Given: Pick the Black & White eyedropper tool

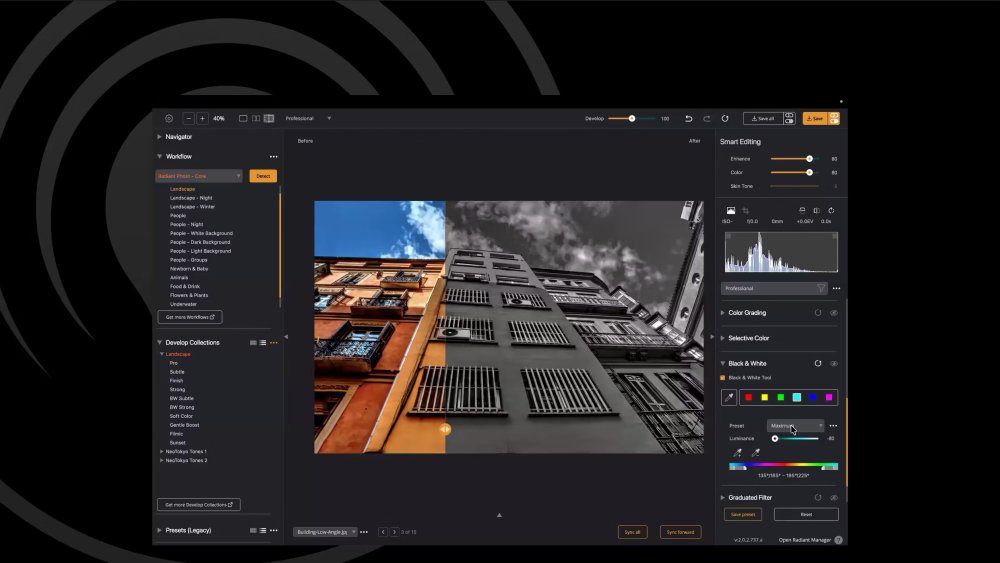Looking at the screenshot, I should click(x=728, y=397).
